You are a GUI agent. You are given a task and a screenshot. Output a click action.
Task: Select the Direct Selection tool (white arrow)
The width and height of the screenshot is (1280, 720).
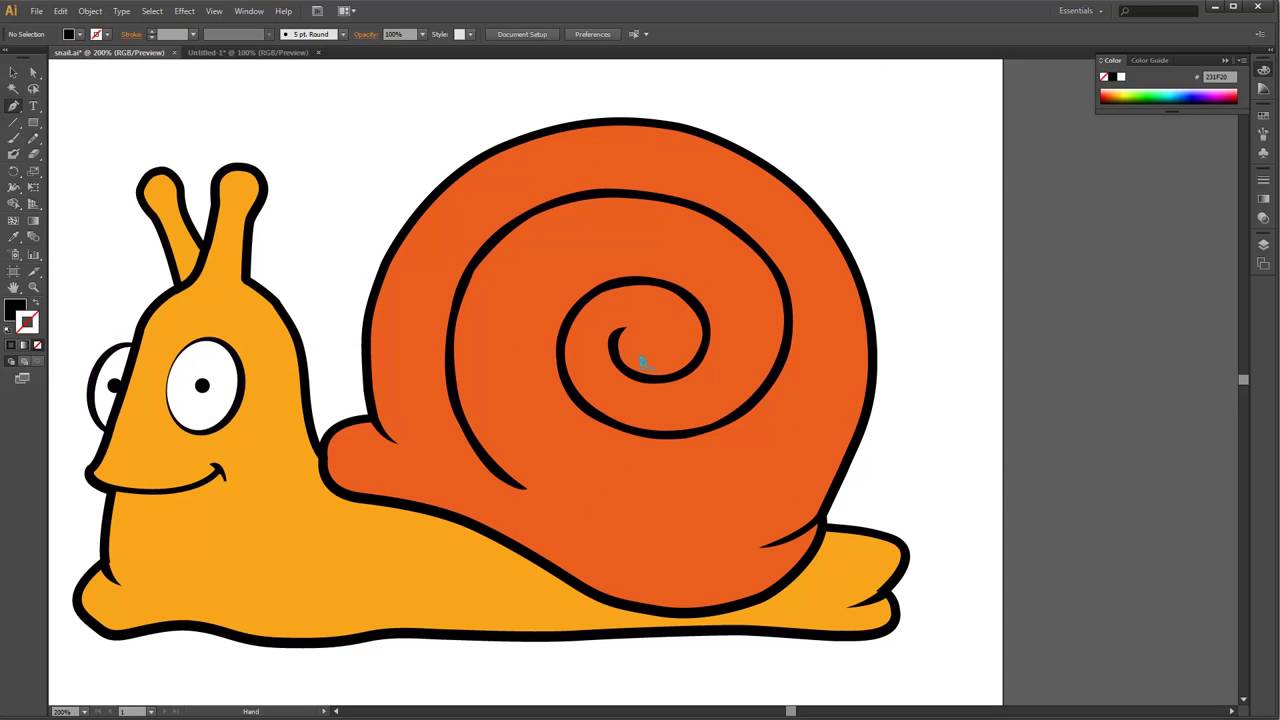coord(33,72)
